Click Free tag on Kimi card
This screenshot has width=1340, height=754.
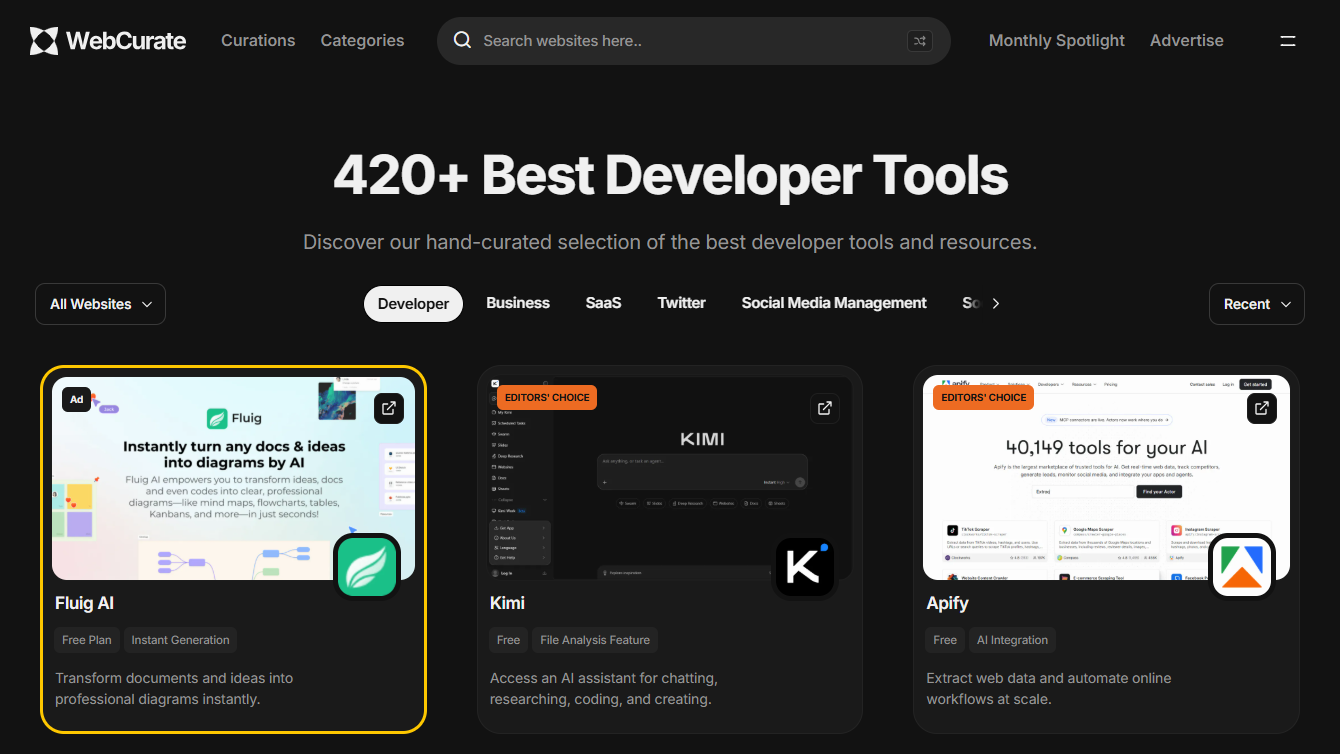point(509,640)
